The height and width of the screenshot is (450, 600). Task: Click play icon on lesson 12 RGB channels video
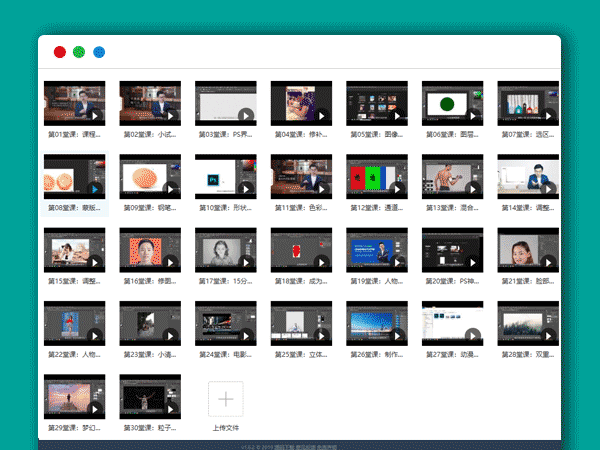(396, 189)
